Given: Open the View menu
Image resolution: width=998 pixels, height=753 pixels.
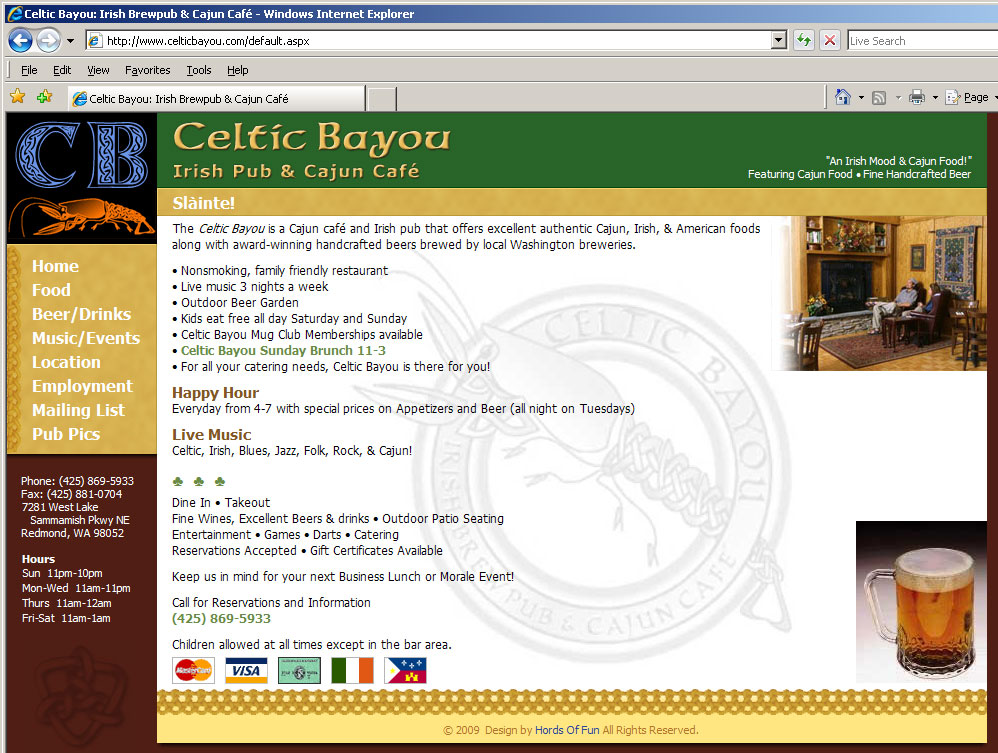Looking at the screenshot, I should point(98,70).
